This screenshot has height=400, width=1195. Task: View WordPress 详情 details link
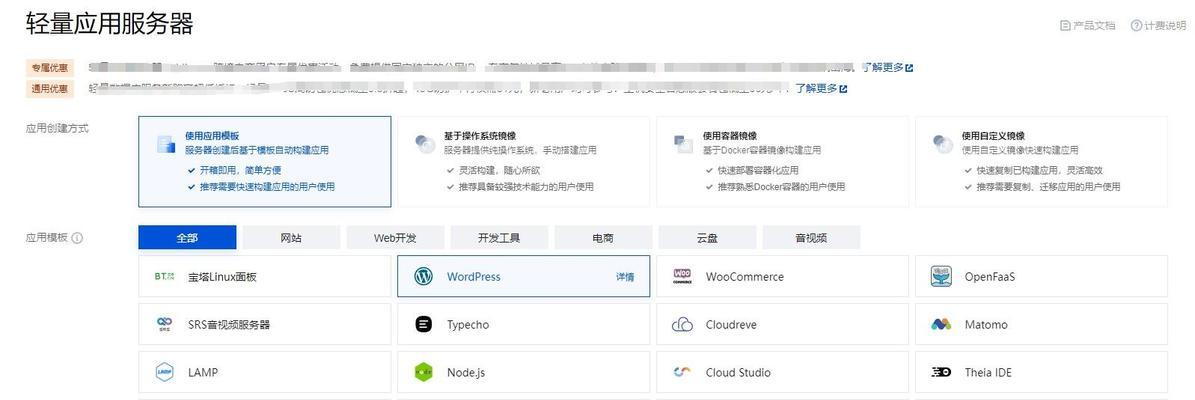point(625,277)
